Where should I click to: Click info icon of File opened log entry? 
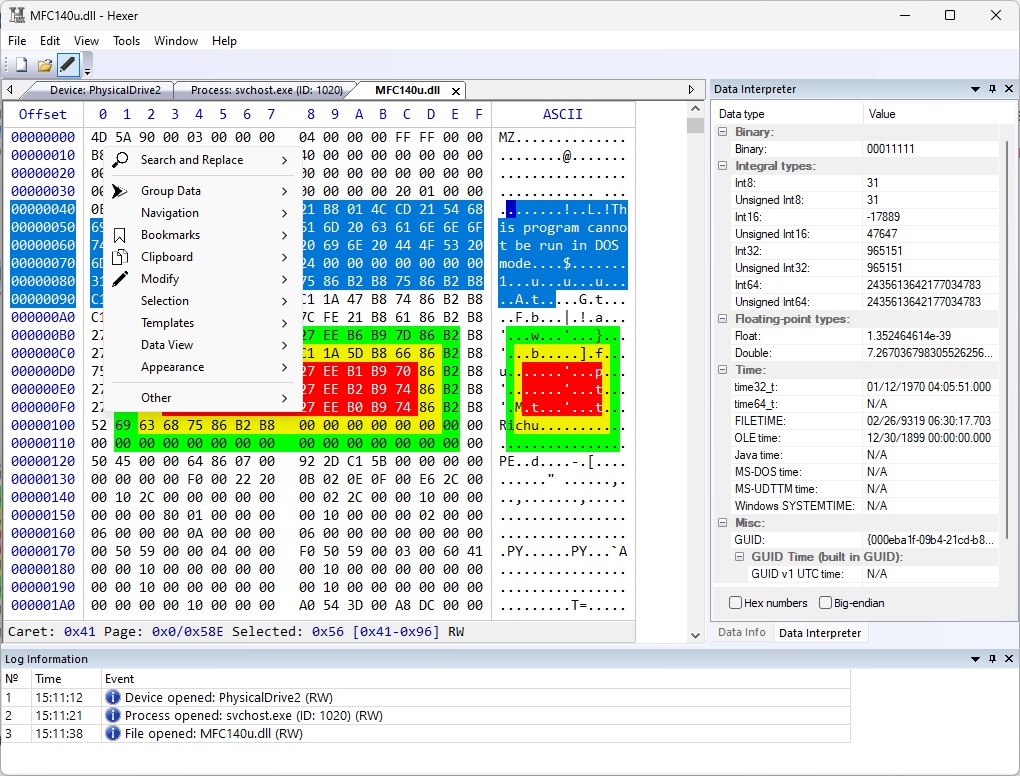113,734
